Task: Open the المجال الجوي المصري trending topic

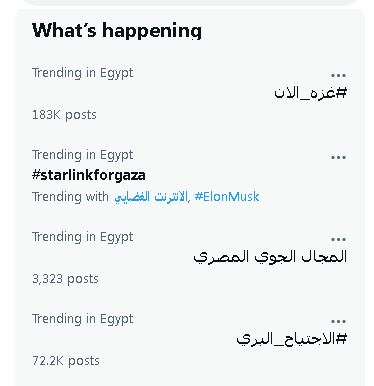Action: tap(270, 257)
